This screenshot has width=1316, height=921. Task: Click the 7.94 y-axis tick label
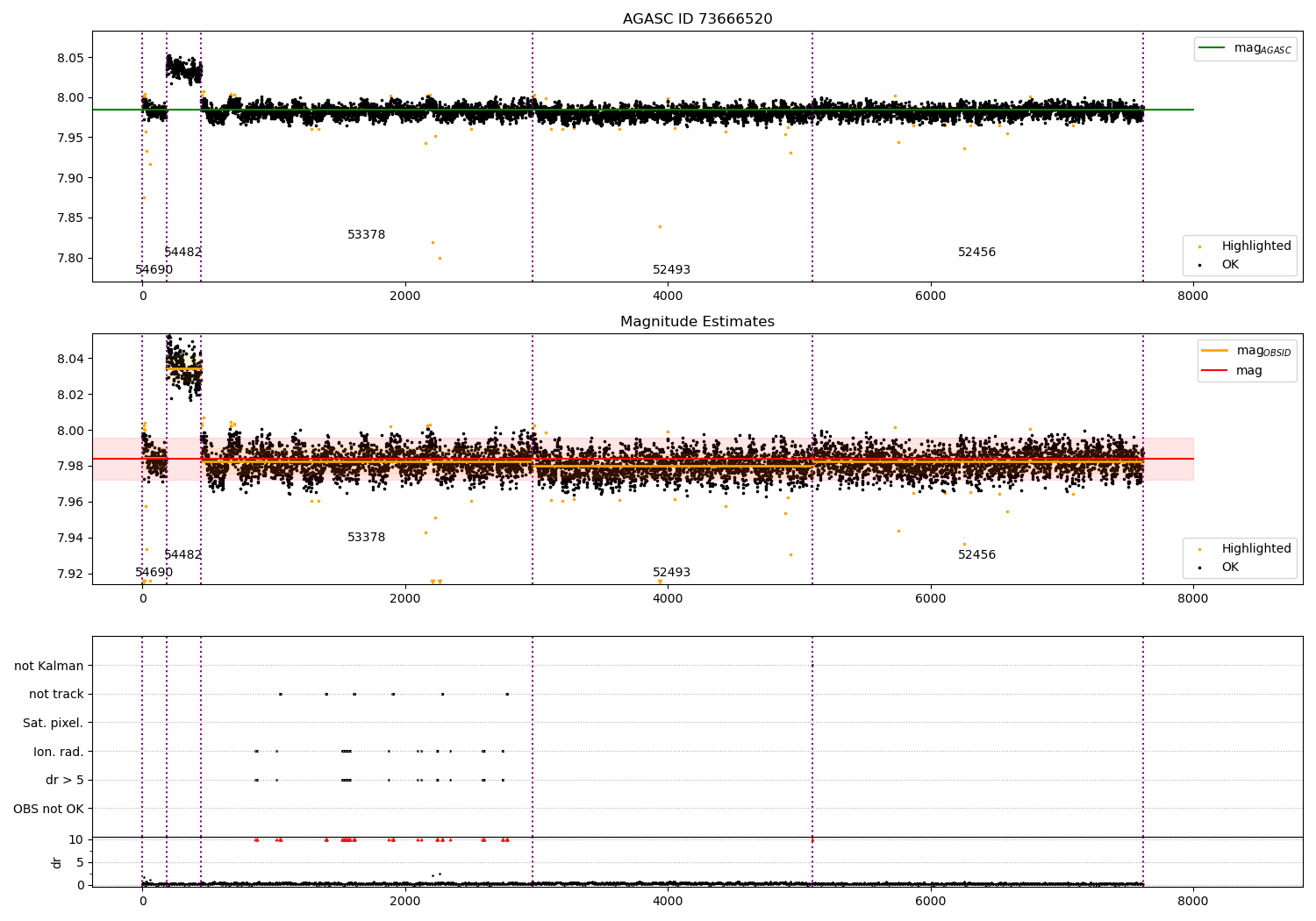coord(69,539)
